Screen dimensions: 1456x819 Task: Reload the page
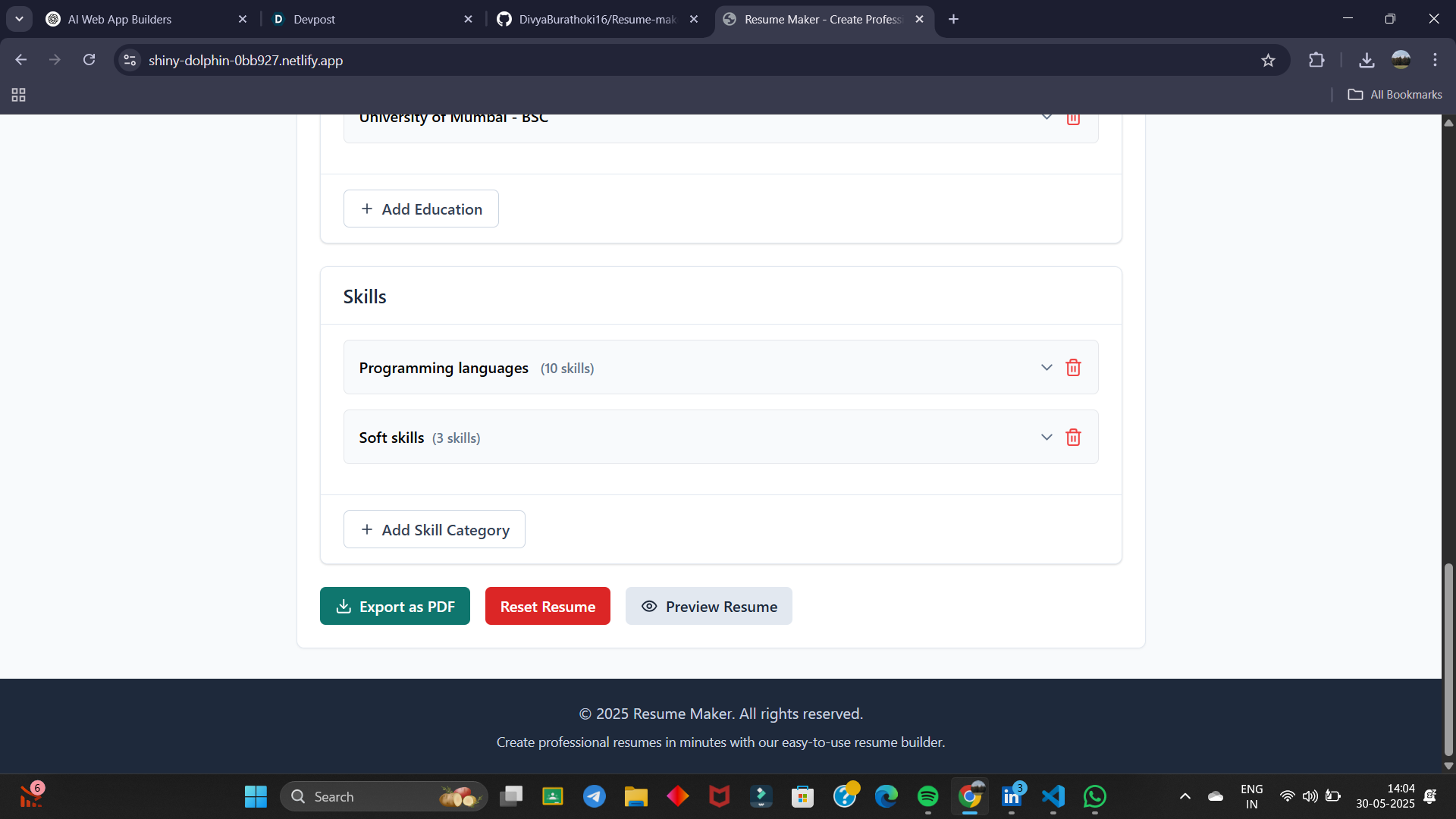point(89,60)
